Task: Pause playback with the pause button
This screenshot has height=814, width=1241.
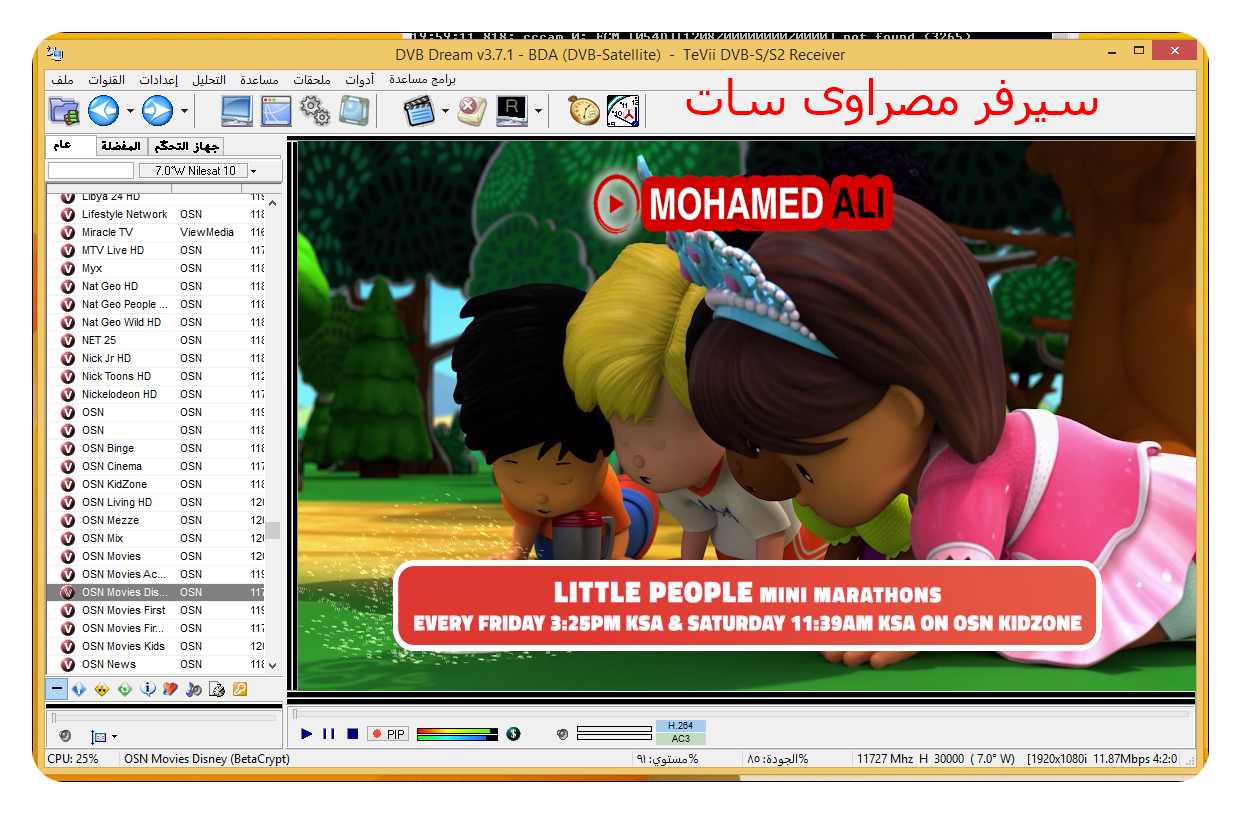Action: (x=329, y=734)
